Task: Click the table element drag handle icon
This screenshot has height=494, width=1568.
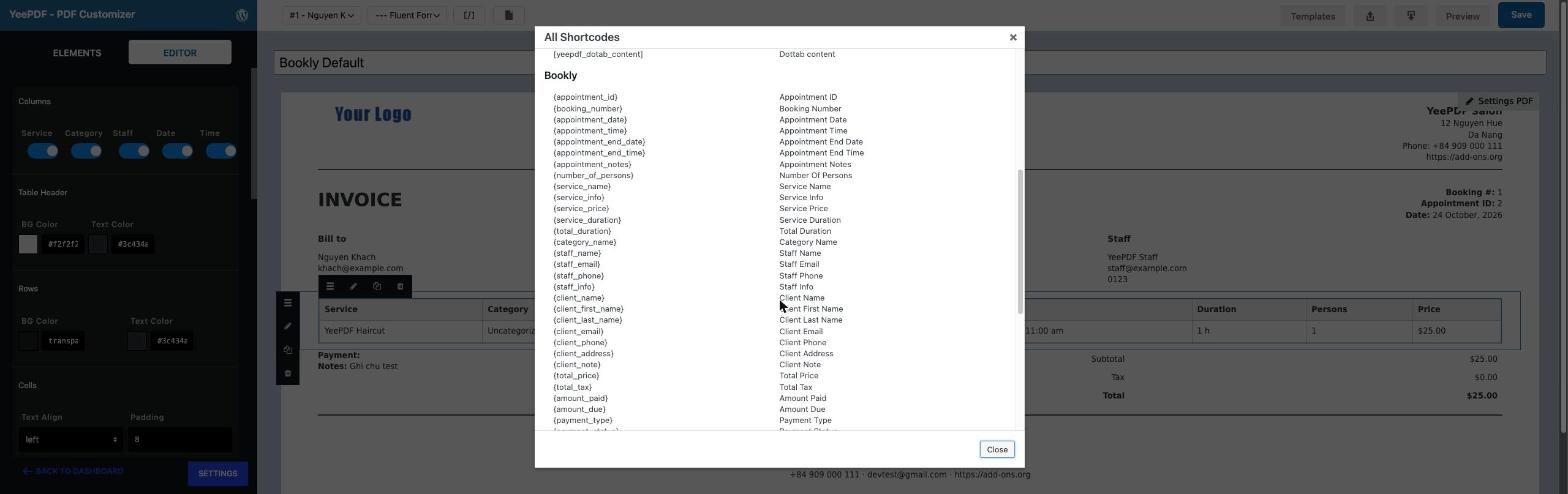Action: click(x=330, y=287)
